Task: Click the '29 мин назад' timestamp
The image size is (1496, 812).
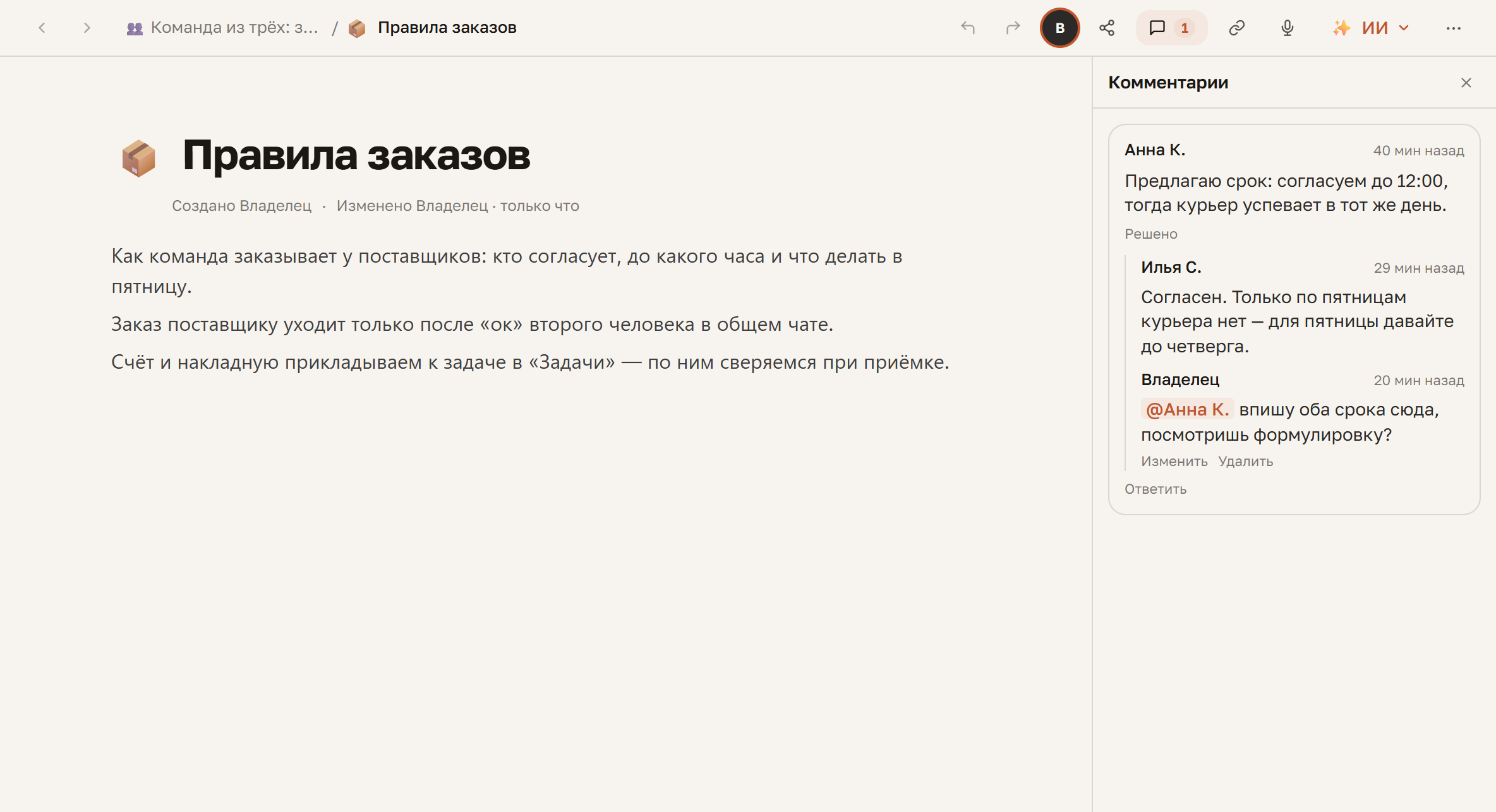Action: coord(1419,268)
